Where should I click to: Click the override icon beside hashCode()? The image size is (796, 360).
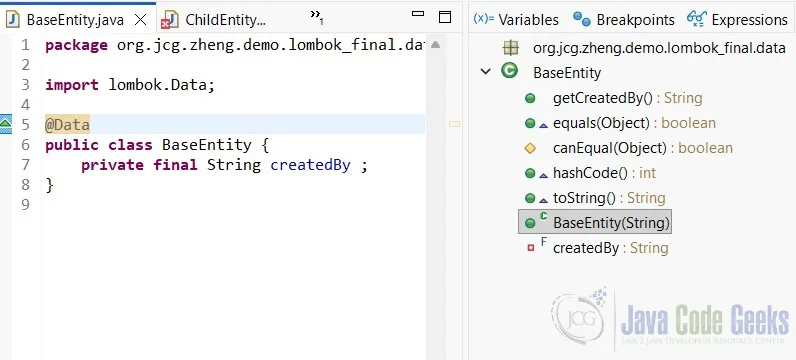point(543,174)
